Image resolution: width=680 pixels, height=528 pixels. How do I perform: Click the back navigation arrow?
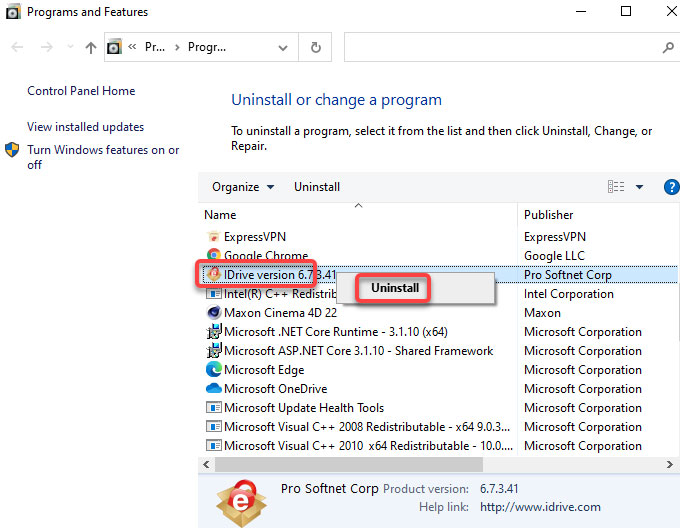pyautogui.click(x=17, y=47)
